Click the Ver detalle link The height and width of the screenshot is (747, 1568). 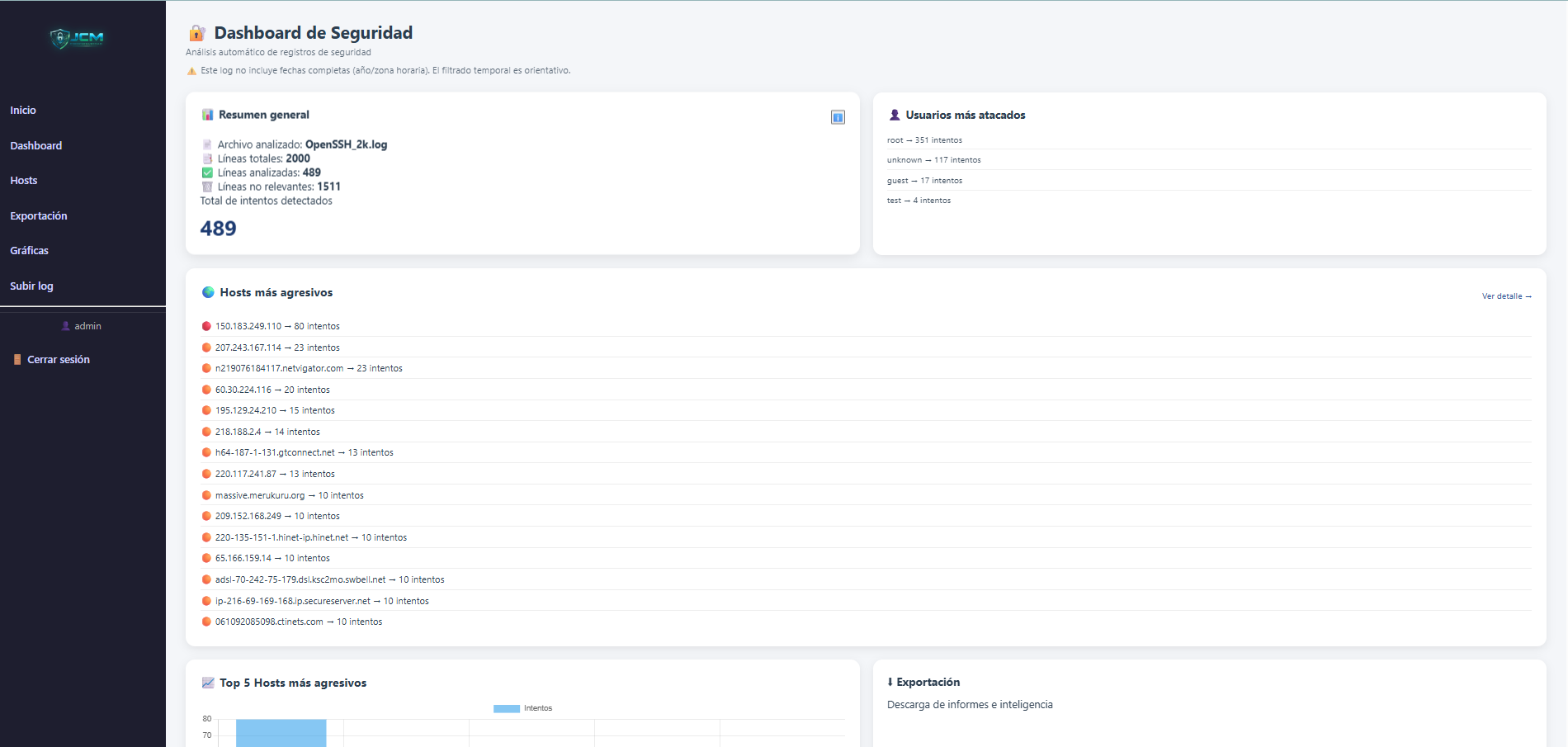point(1505,295)
